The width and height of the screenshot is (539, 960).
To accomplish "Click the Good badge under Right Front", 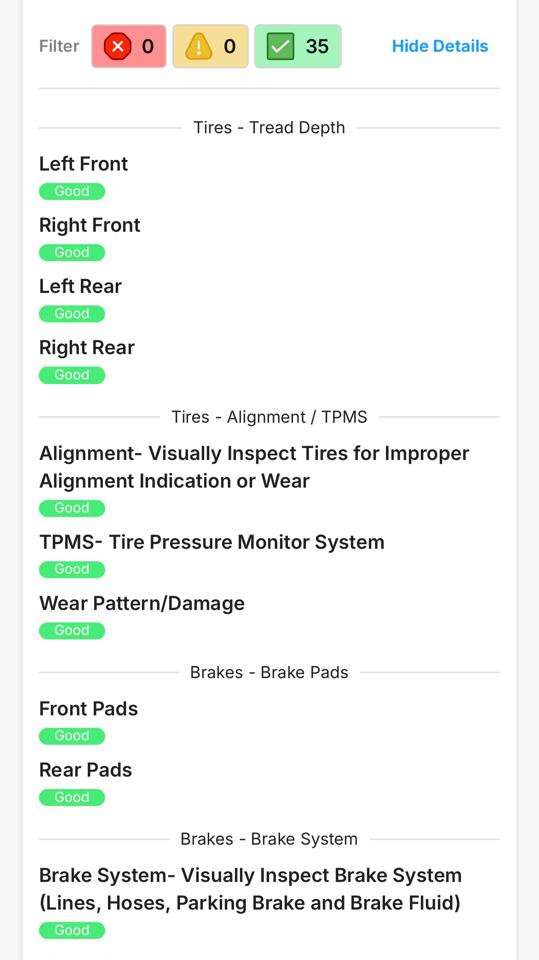I will coord(72,252).
